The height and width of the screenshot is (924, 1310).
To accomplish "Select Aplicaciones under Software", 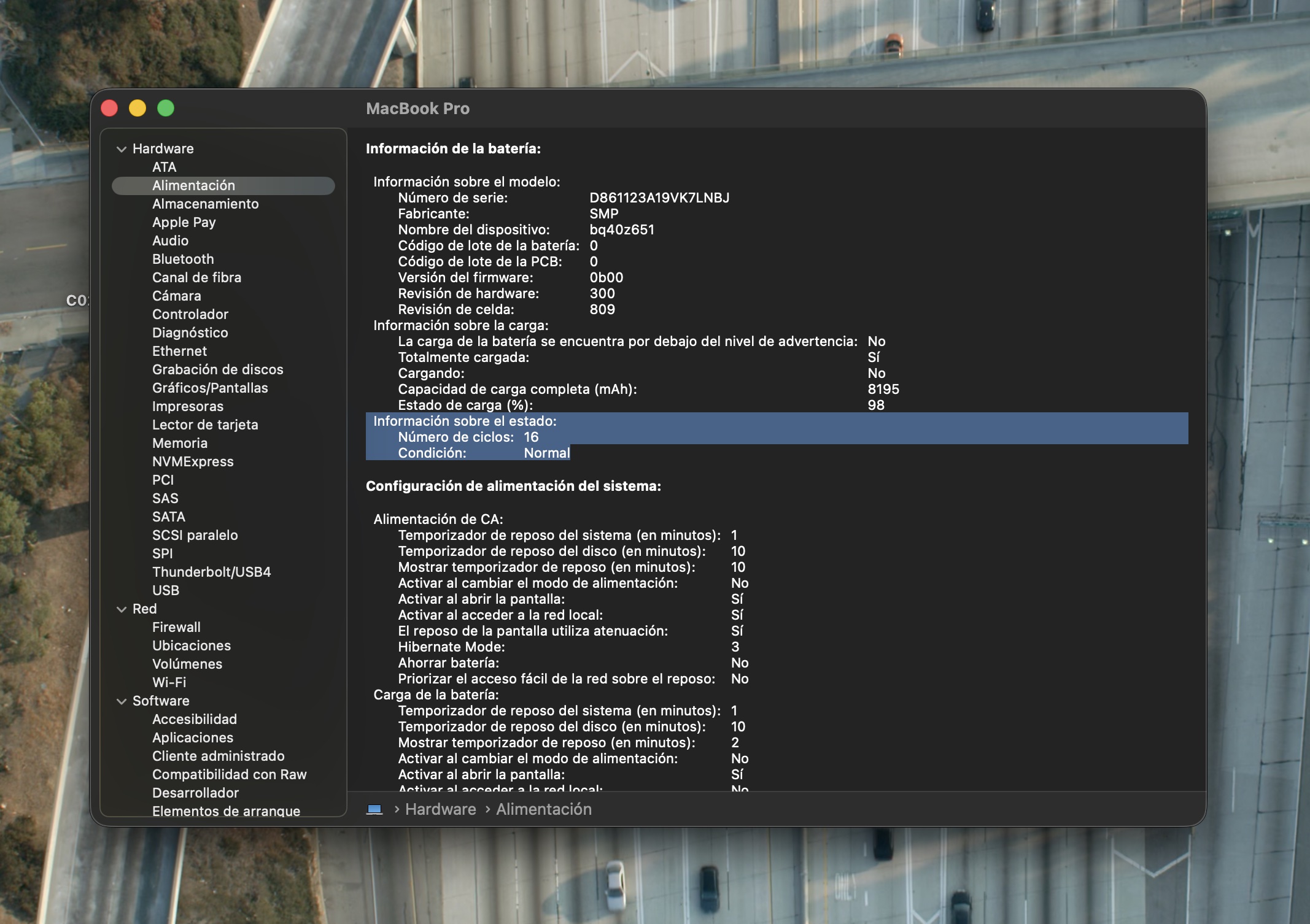I will tap(193, 737).
